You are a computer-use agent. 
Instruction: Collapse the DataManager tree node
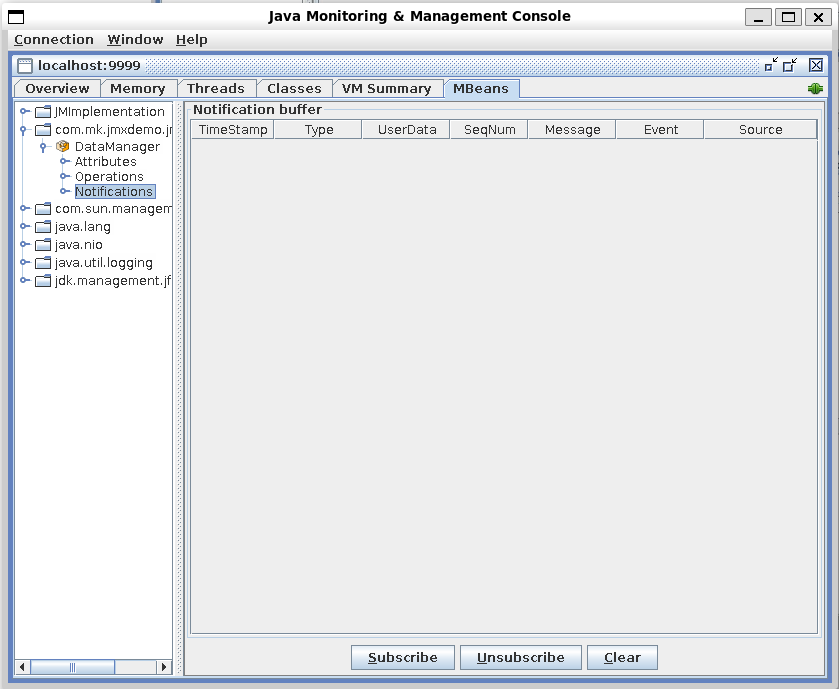pyautogui.click(x=44, y=147)
